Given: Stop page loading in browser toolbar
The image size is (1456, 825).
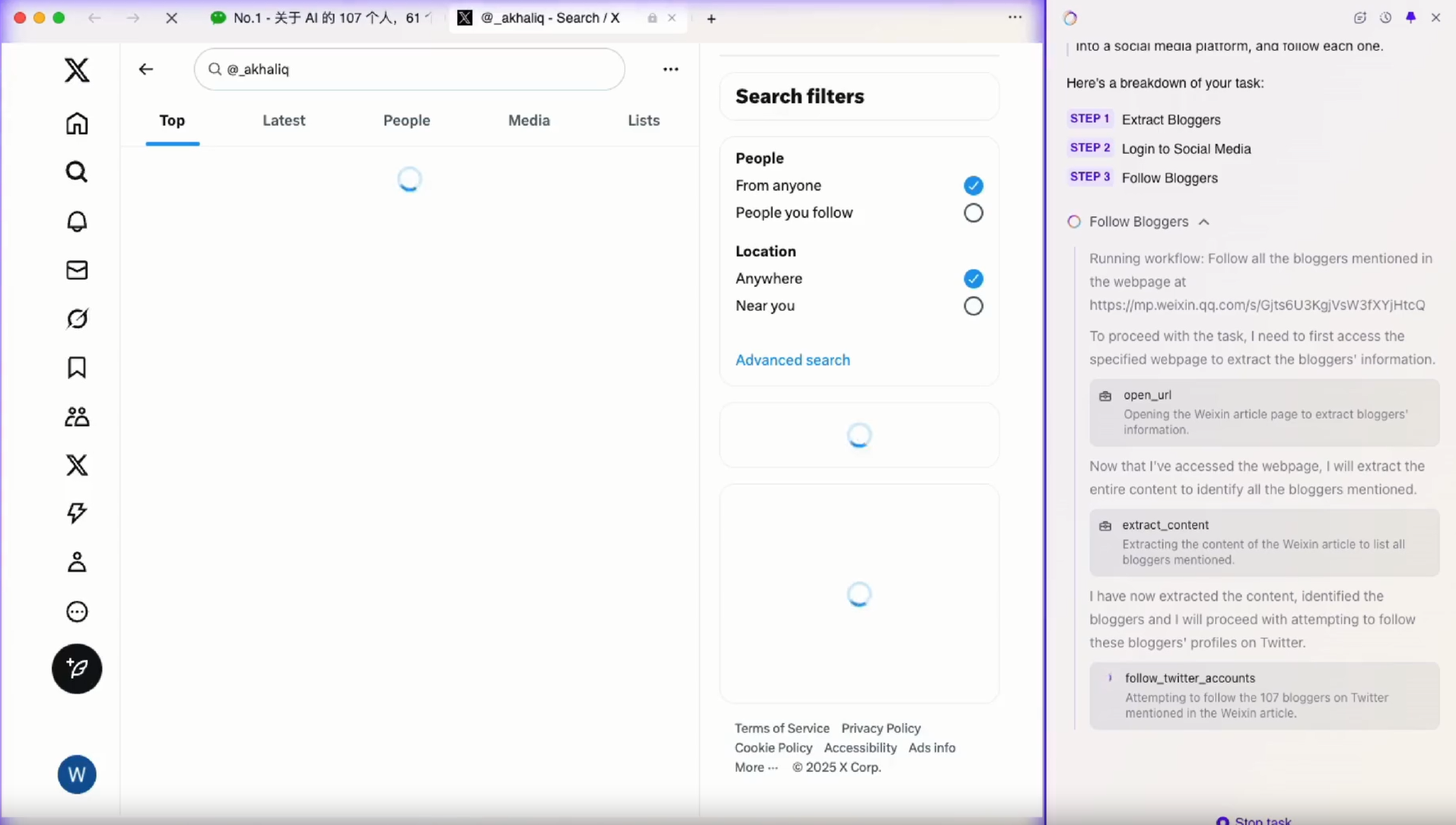Looking at the screenshot, I should click(172, 18).
